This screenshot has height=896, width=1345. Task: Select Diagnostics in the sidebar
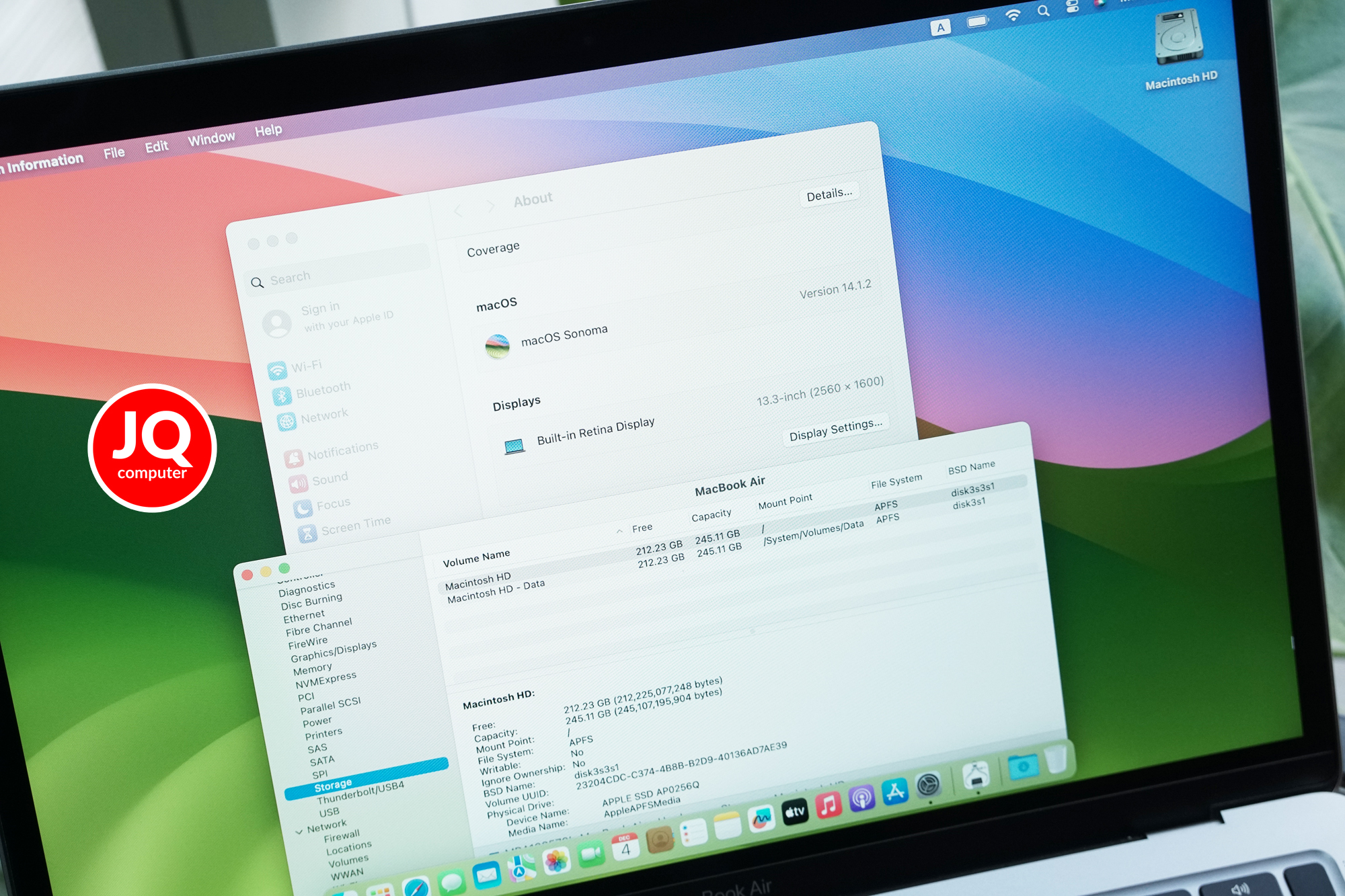tap(307, 589)
